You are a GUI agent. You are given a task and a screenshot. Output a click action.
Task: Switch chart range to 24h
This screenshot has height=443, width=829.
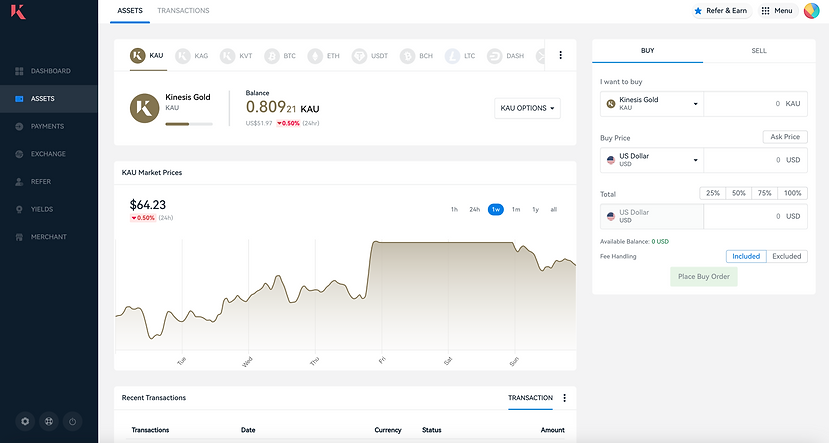click(475, 209)
